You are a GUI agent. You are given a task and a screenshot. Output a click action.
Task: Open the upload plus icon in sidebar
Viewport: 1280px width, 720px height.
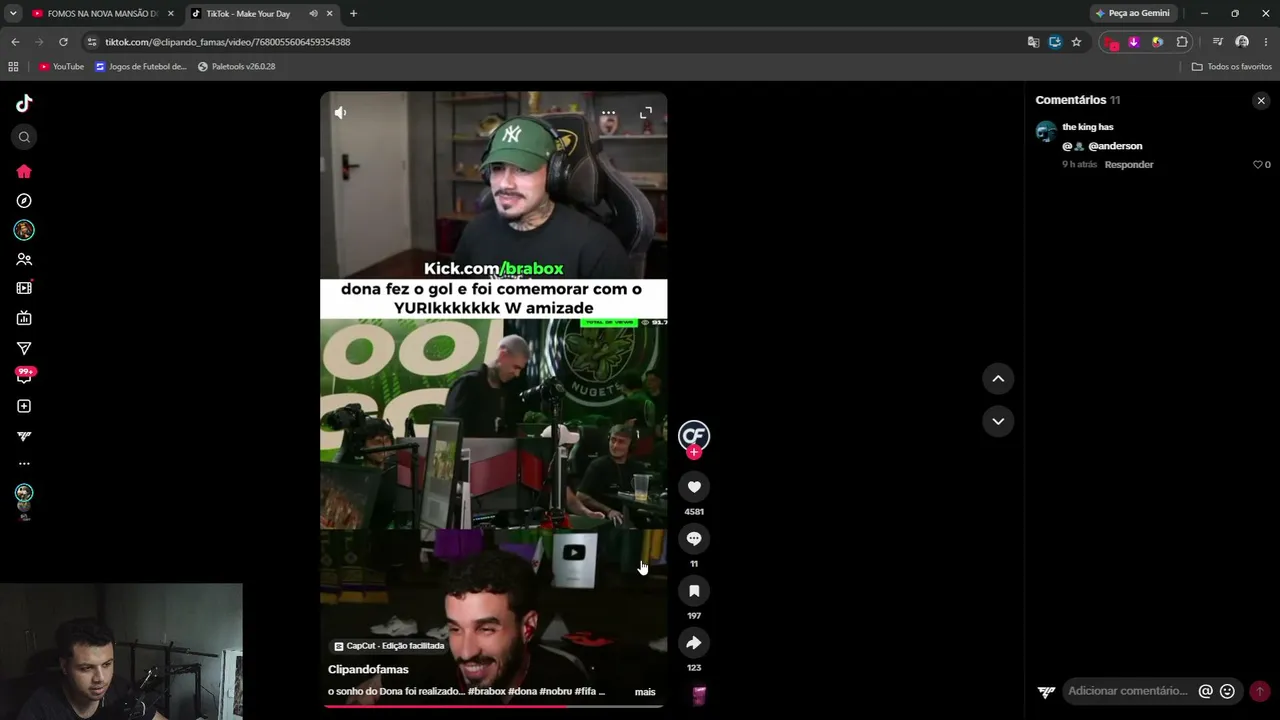[x=24, y=406]
